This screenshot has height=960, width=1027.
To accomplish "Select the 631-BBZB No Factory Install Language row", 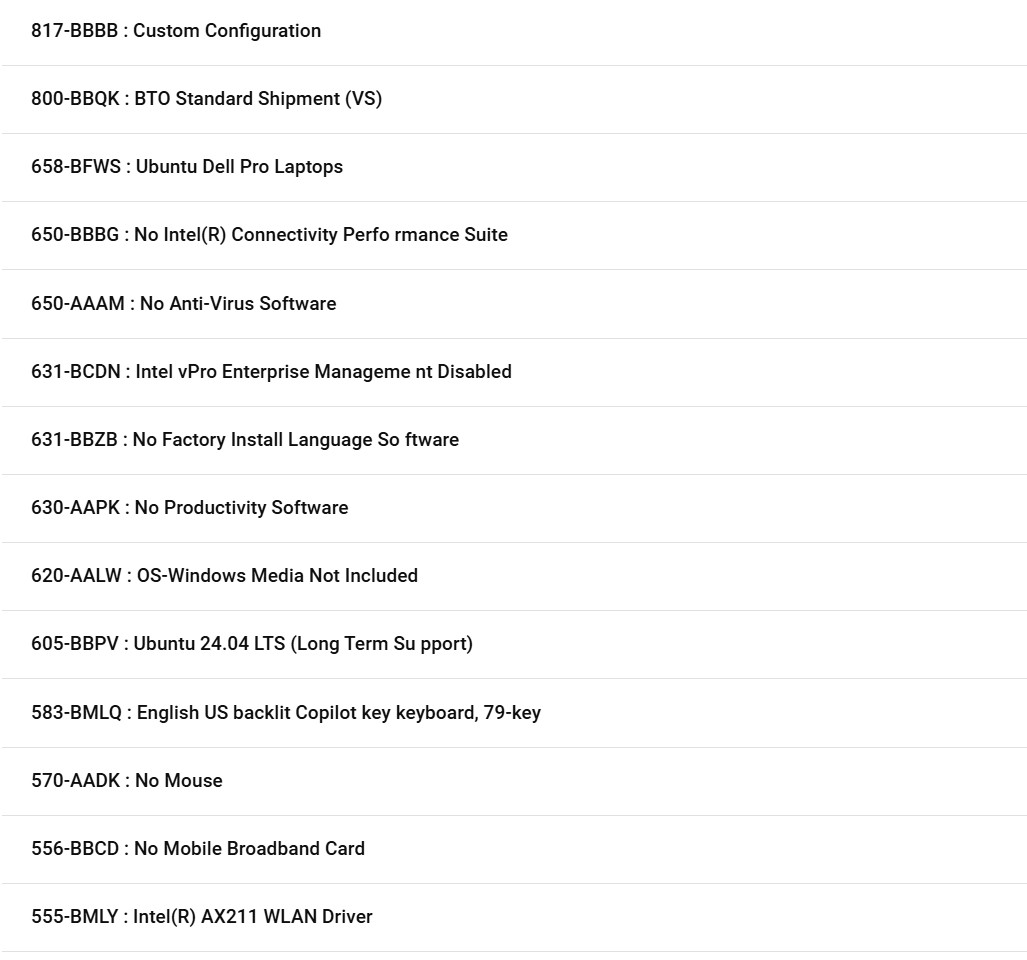I will coord(514,441).
